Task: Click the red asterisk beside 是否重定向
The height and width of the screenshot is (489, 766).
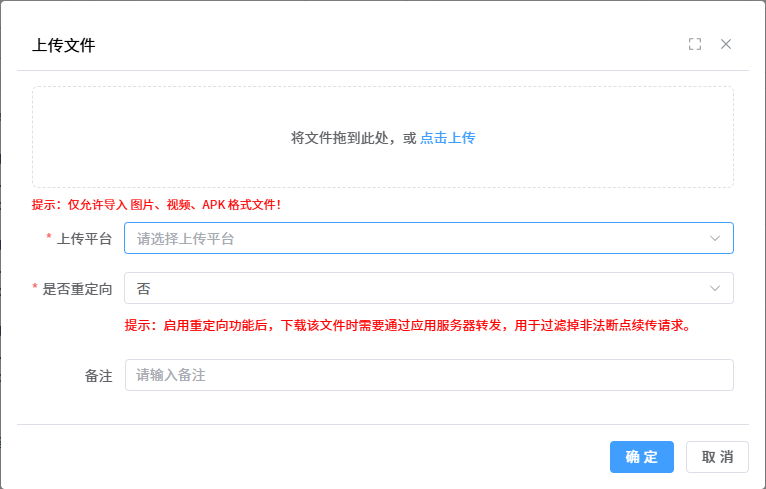Action: pyautogui.click(x=35, y=288)
